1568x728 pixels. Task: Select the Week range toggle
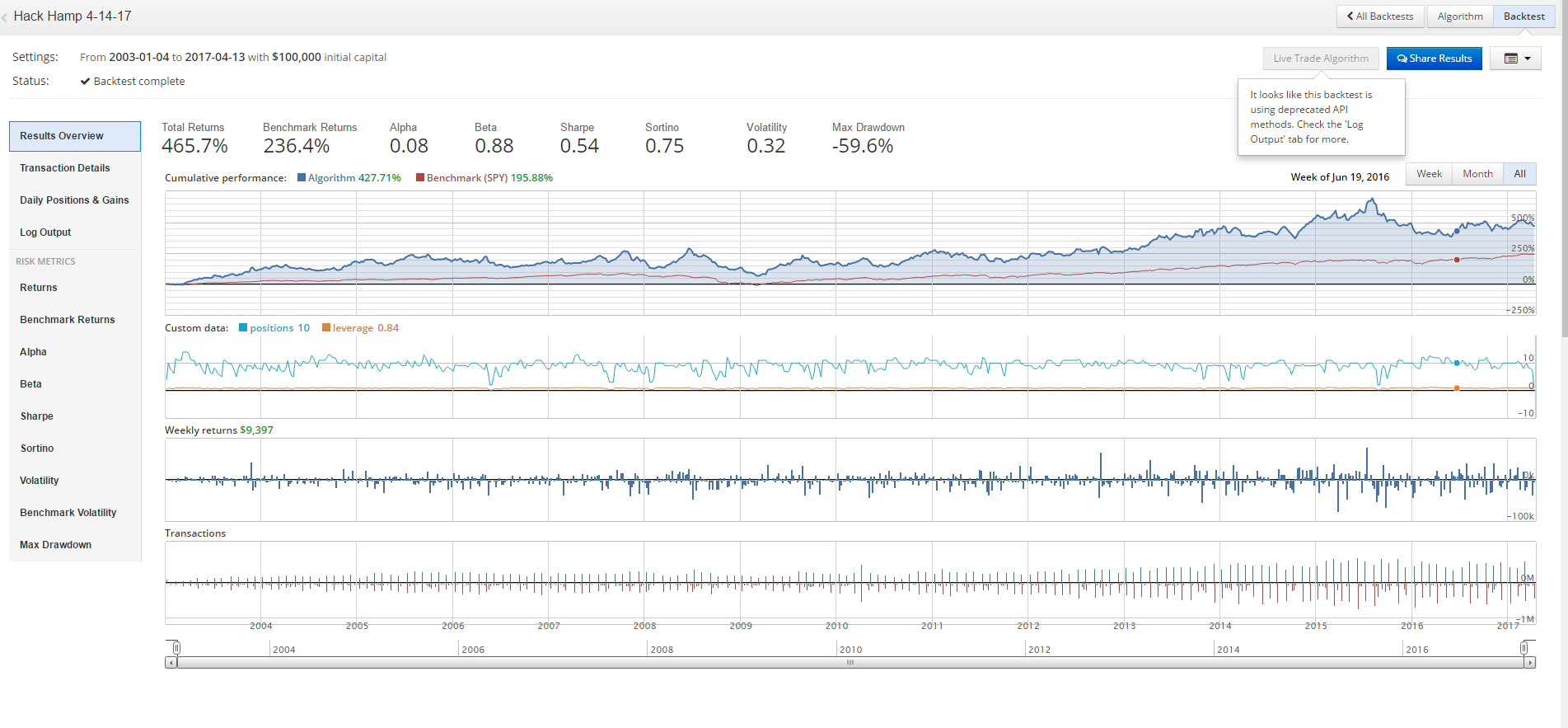pos(1429,174)
